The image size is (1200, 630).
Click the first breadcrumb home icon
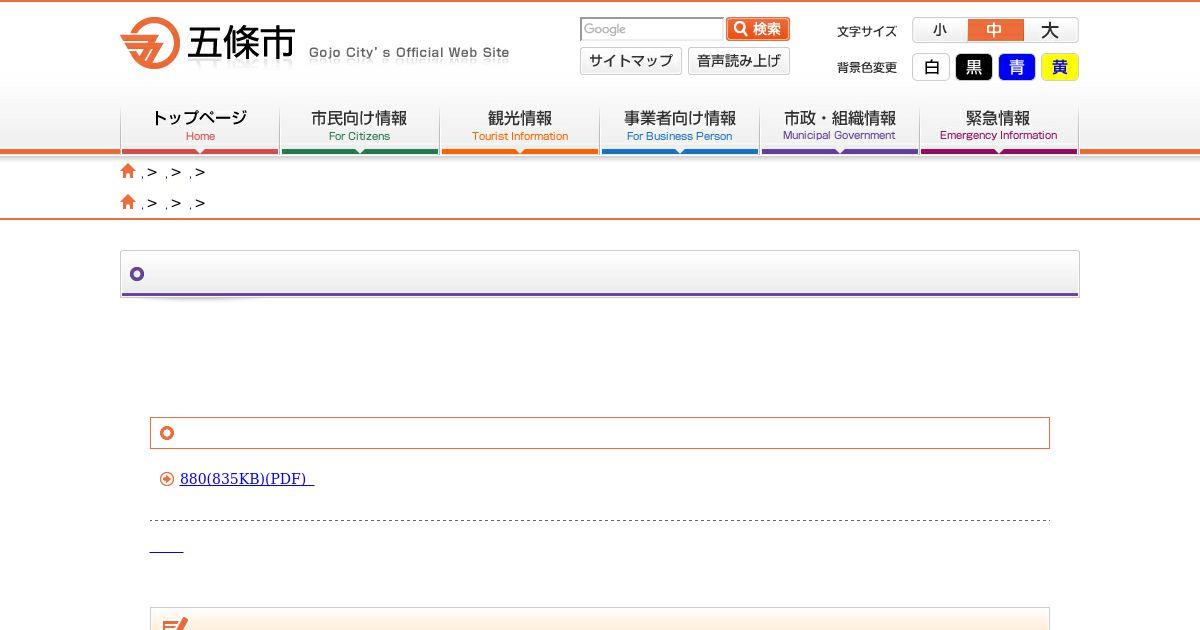tap(128, 171)
